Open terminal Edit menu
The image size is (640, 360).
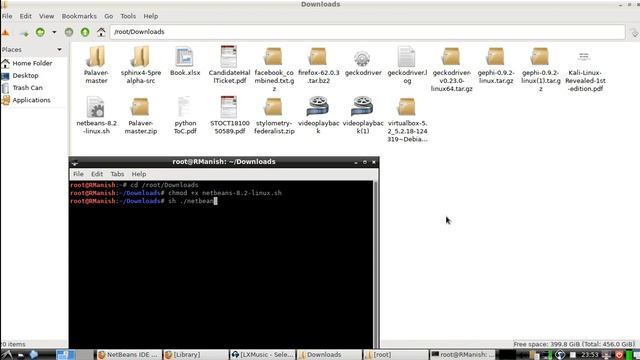[x=97, y=174]
